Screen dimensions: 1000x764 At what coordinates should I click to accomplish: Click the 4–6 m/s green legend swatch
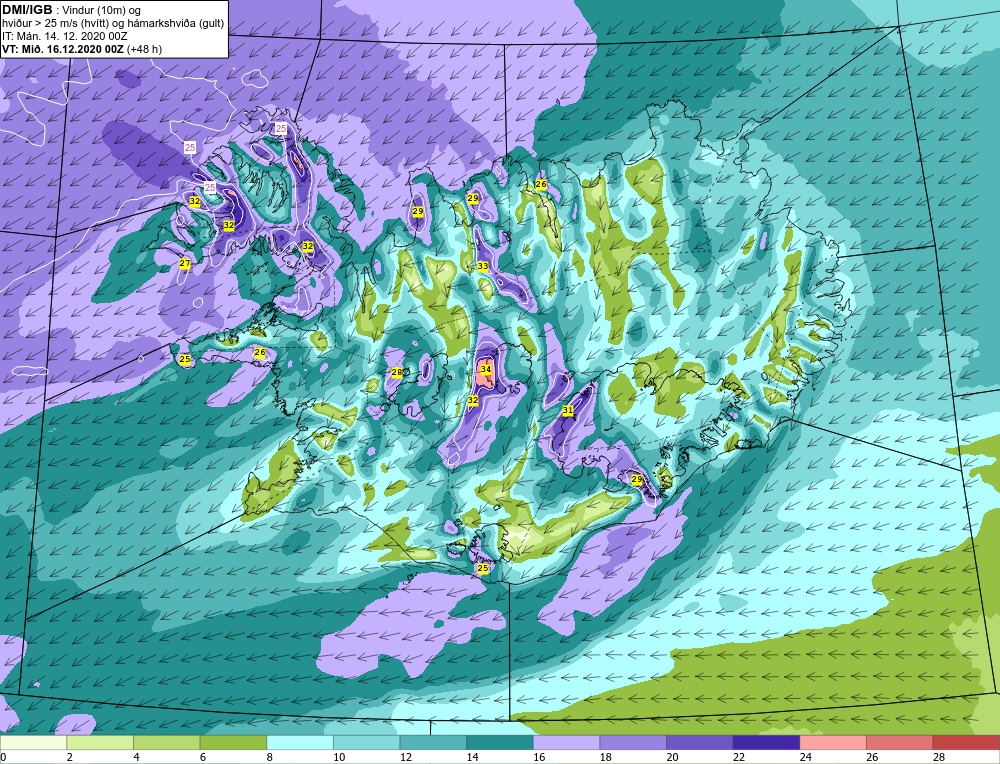pyautogui.click(x=166, y=743)
